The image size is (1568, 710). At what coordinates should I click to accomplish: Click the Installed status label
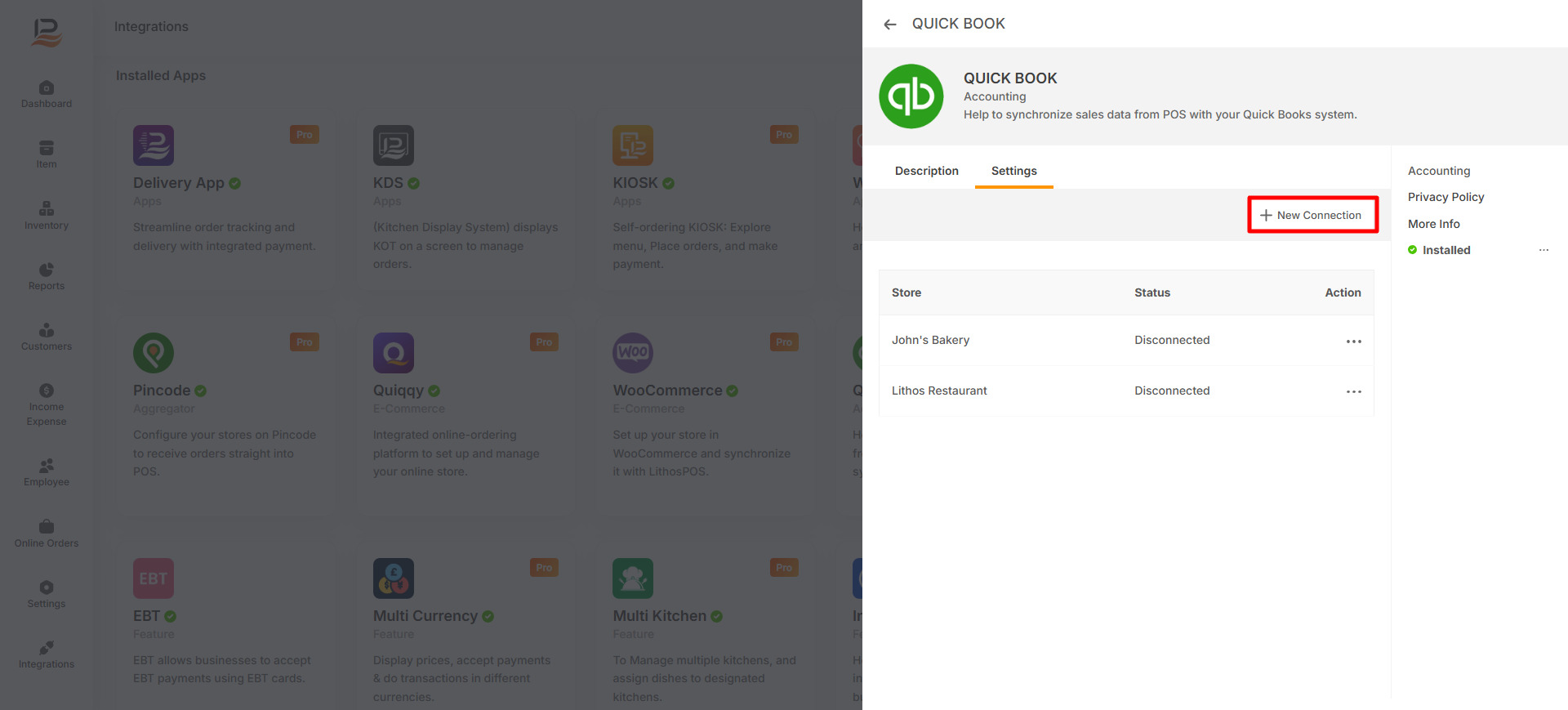[1446, 250]
